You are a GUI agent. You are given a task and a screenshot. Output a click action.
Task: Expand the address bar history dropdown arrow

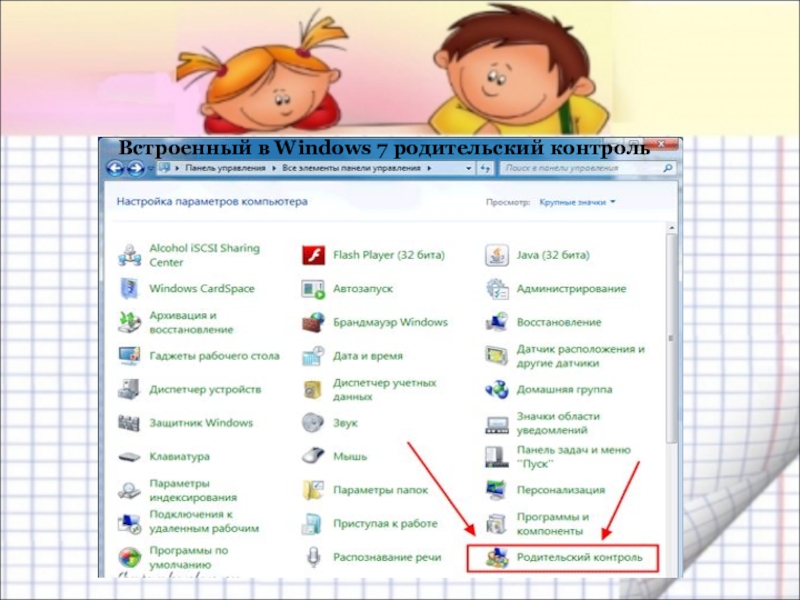pyautogui.click(x=468, y=168)
